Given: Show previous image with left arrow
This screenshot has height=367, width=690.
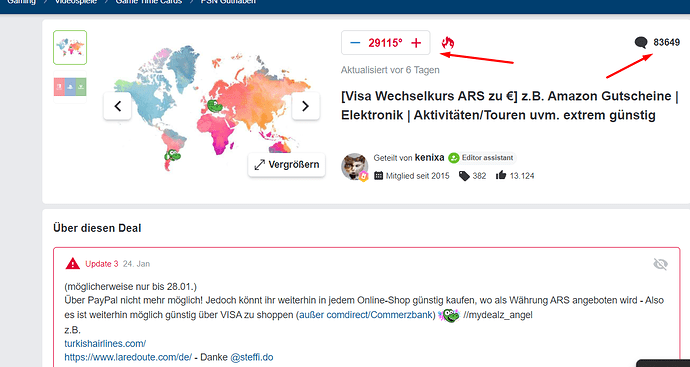Looking at the screenshot, I should 117,106.
